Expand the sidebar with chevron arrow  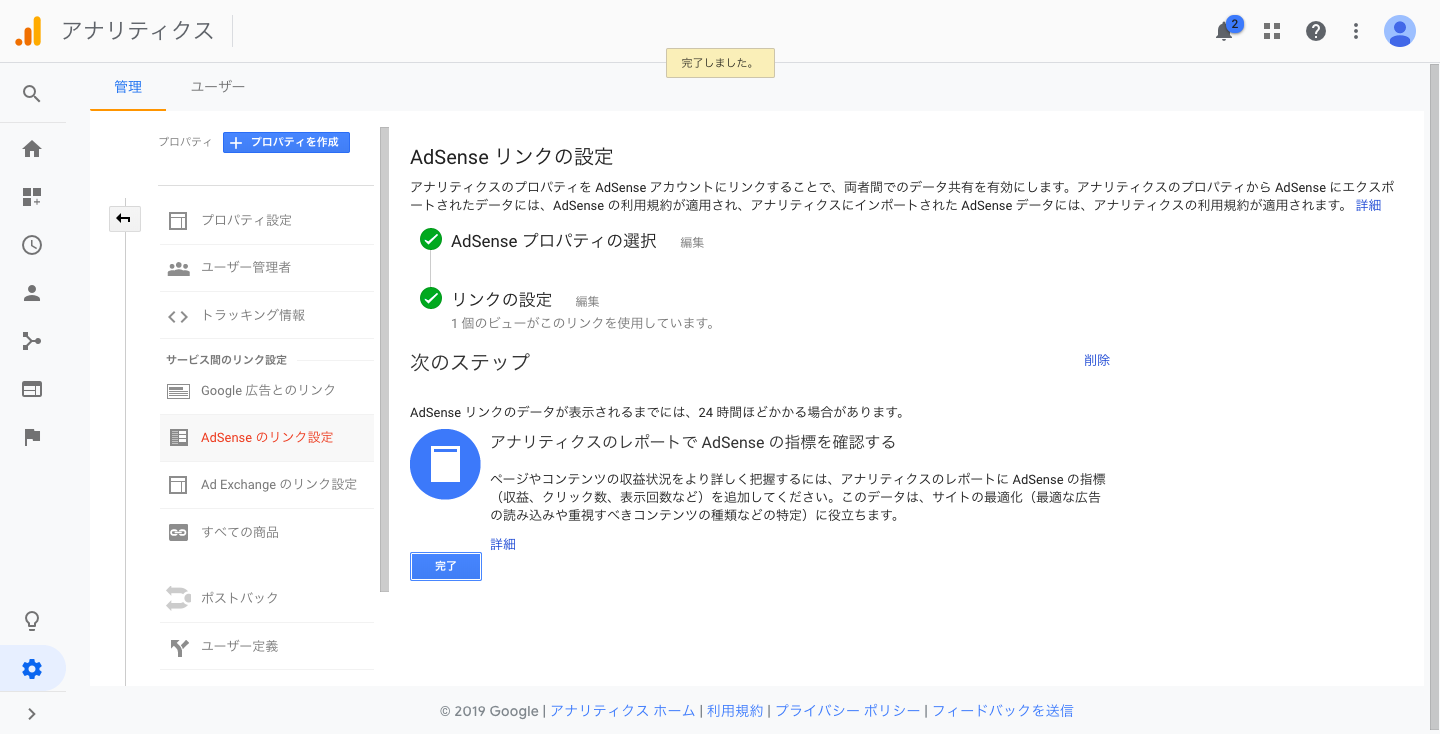click(32, 714)
